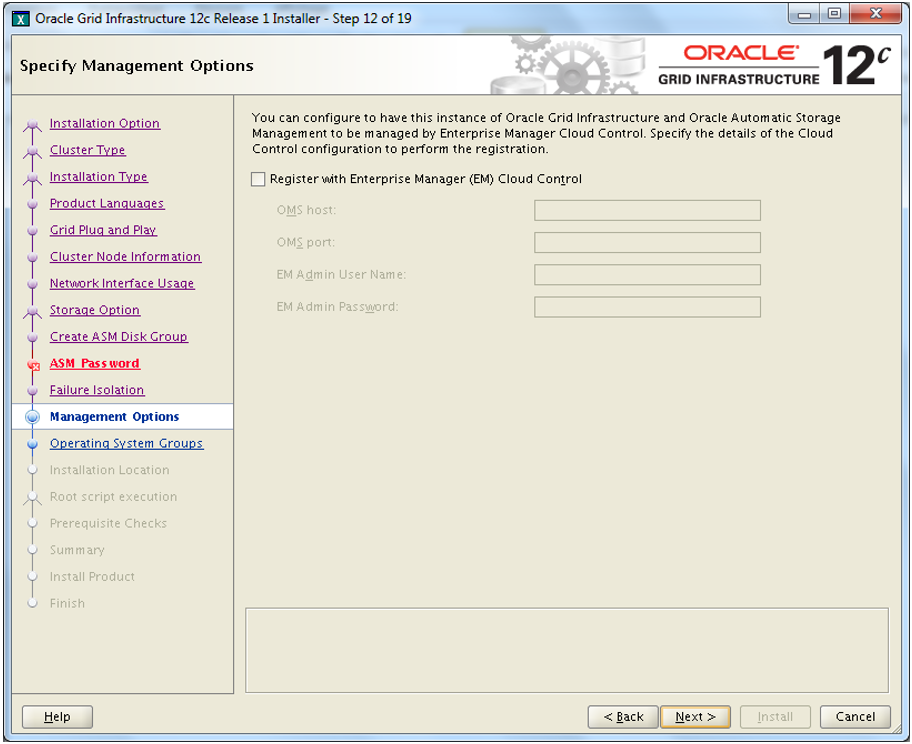This screenshot has width=912, height=744.
Task: Open the red ASM Password step
Action: tap(95, 364)
